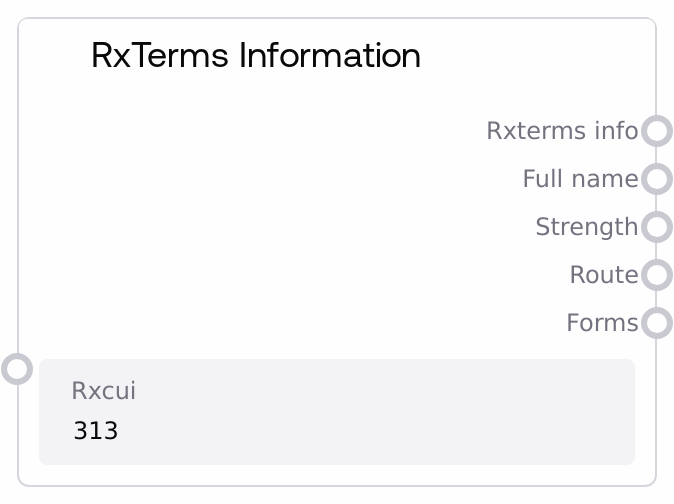The width and height of the screenshot is (674, 504).
Task: Click the 'Rxterms info' output label
Action: coord(561,131)
